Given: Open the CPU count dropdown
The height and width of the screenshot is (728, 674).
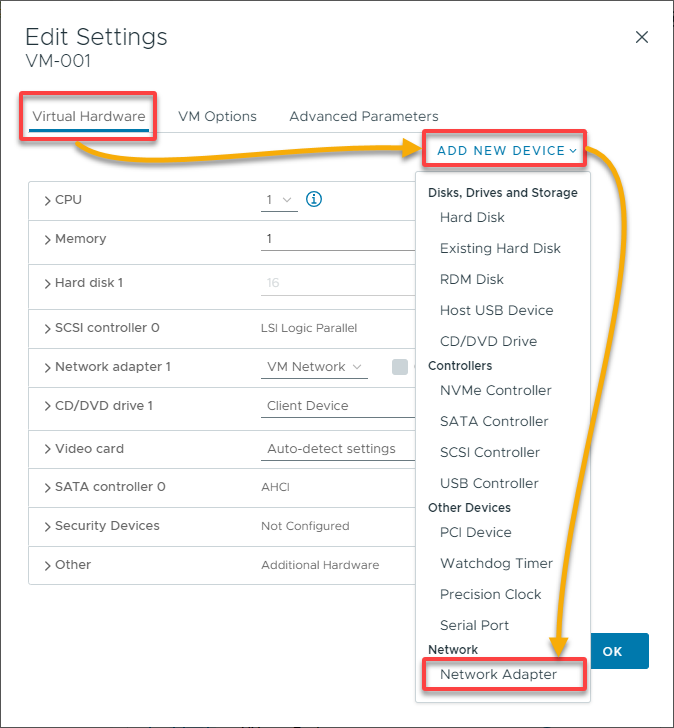Looking at the screenshot, I should (279, 200).
